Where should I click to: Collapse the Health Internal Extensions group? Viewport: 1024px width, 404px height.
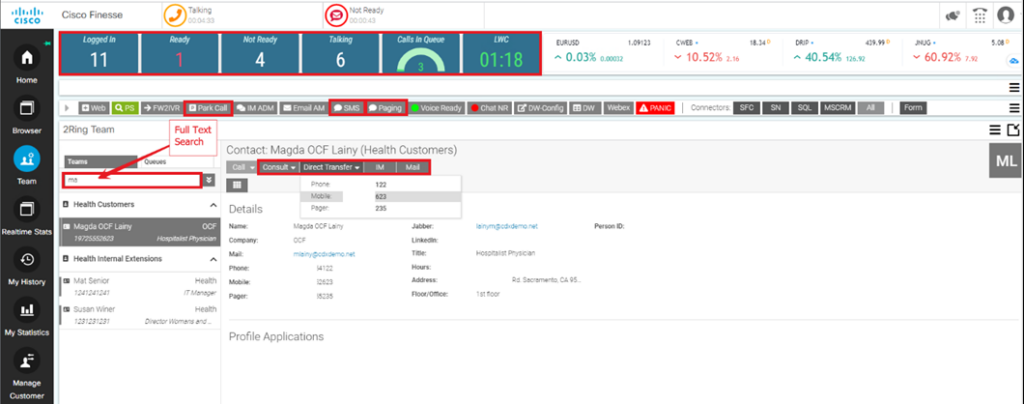tap(213, 259)
